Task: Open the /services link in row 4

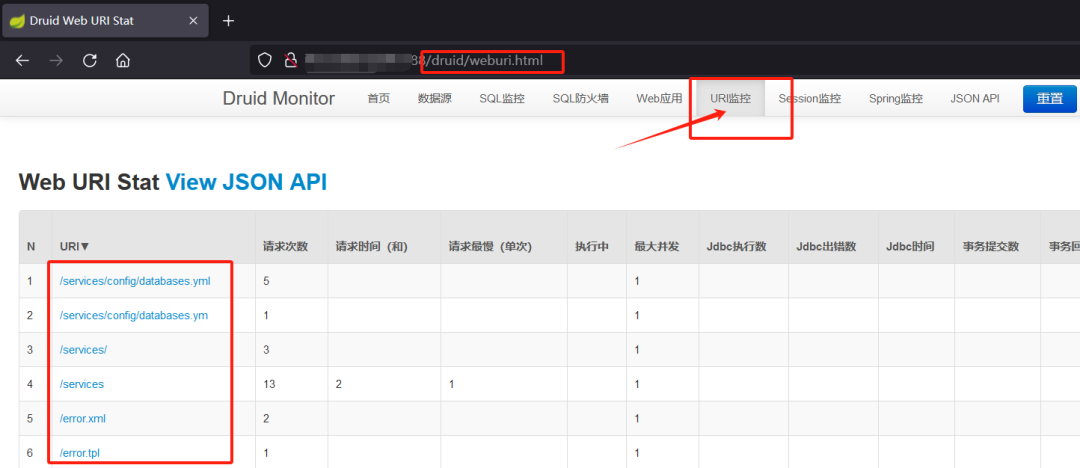Action: click(82, 385)
